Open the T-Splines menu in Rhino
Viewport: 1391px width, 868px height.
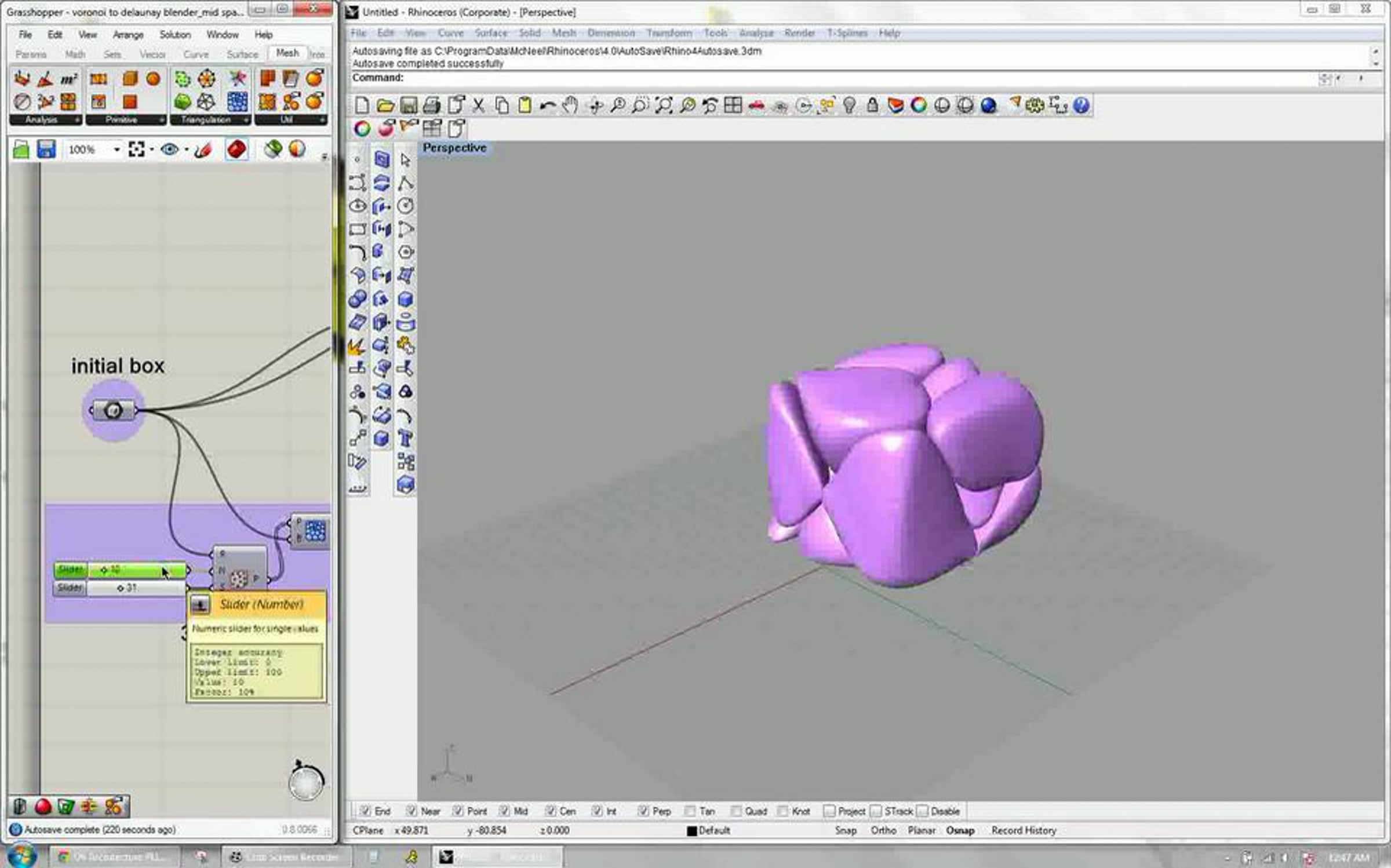coord(847,33)
